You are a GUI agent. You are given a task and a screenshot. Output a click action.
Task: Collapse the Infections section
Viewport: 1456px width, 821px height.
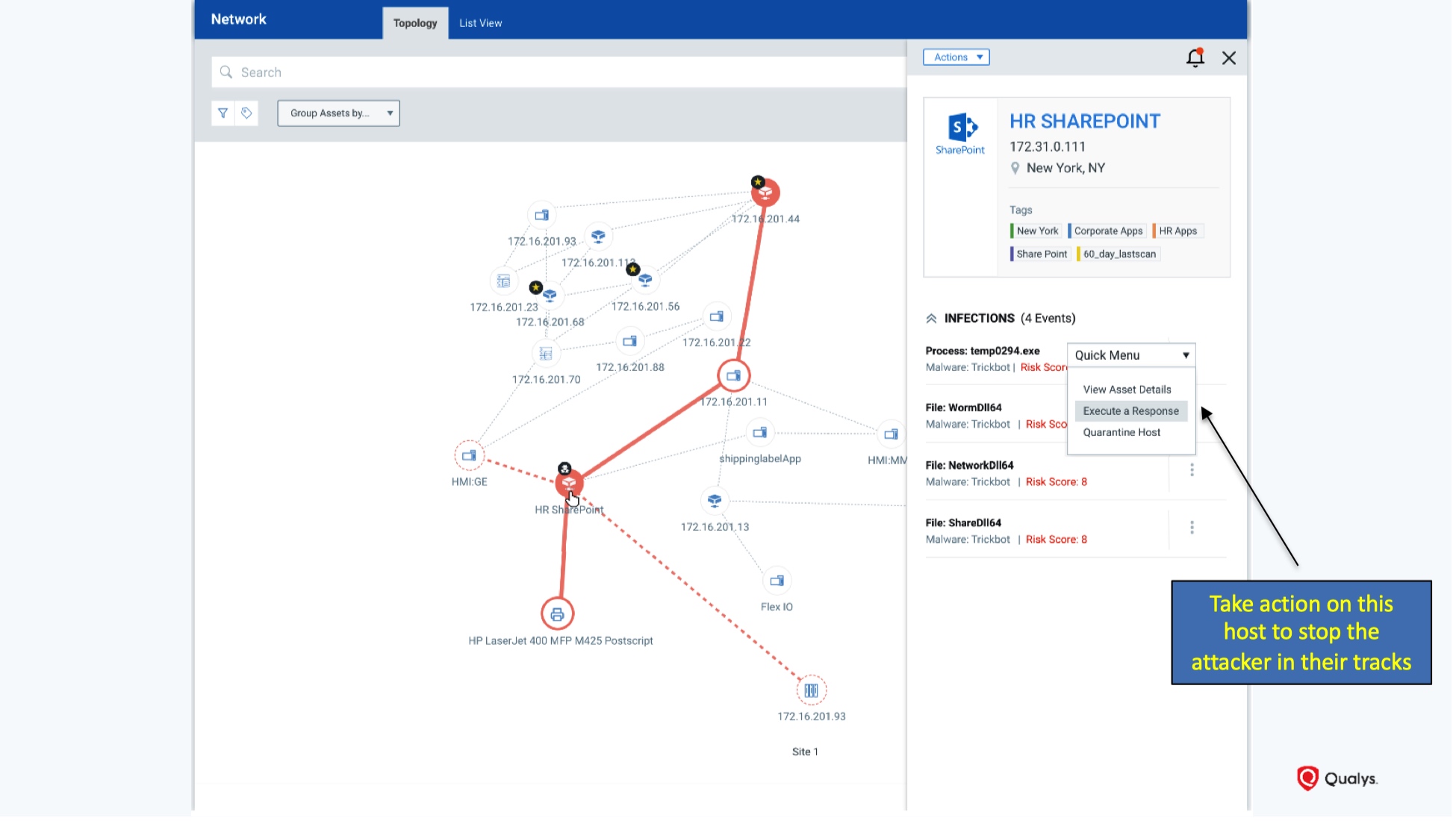coord(931,319)
